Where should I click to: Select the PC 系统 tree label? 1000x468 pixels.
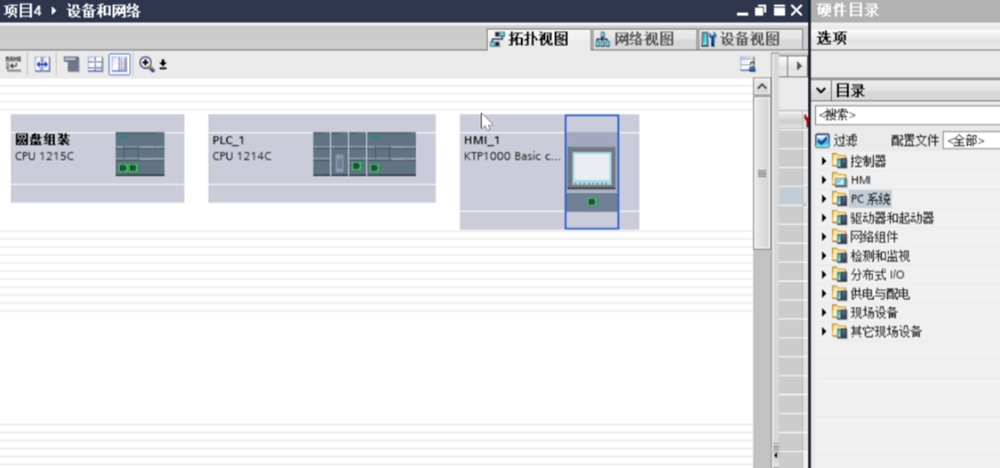pyautogui.click(x=871, y=200)
